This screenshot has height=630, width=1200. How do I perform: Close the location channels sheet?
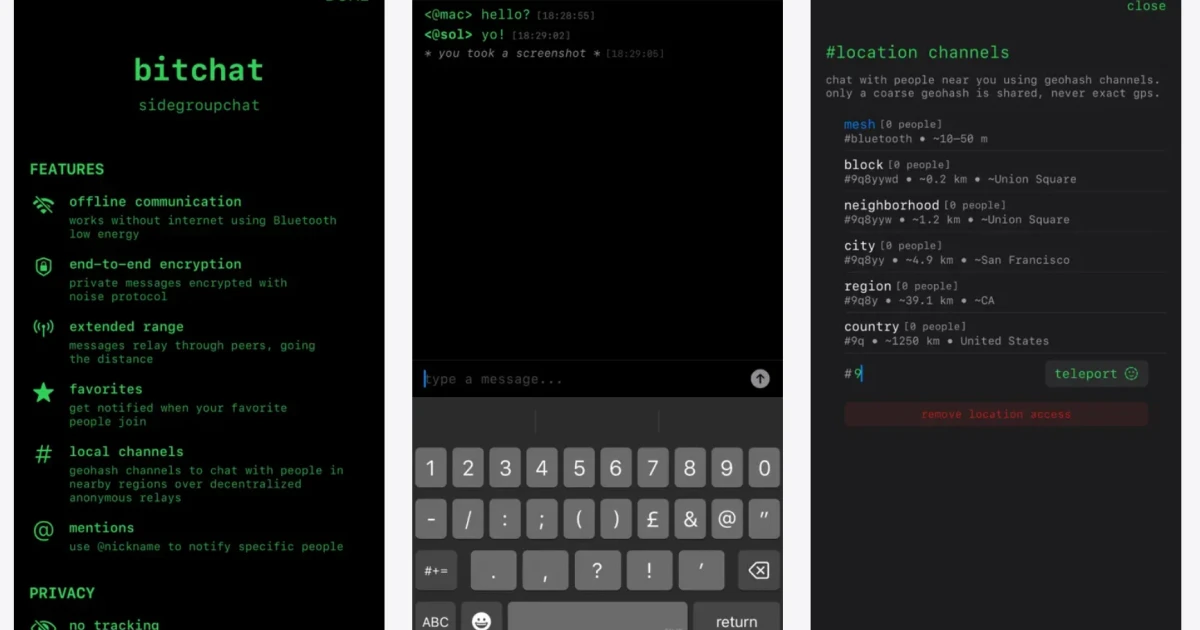[x=1146, y=6]
